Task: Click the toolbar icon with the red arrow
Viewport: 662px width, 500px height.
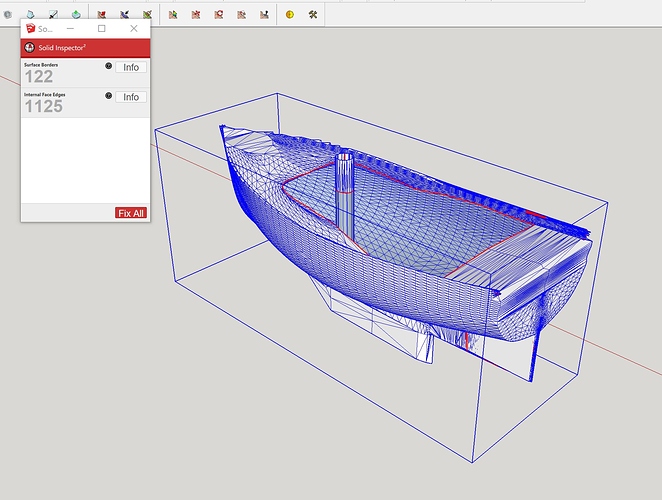Action: [x=101, y=15]
